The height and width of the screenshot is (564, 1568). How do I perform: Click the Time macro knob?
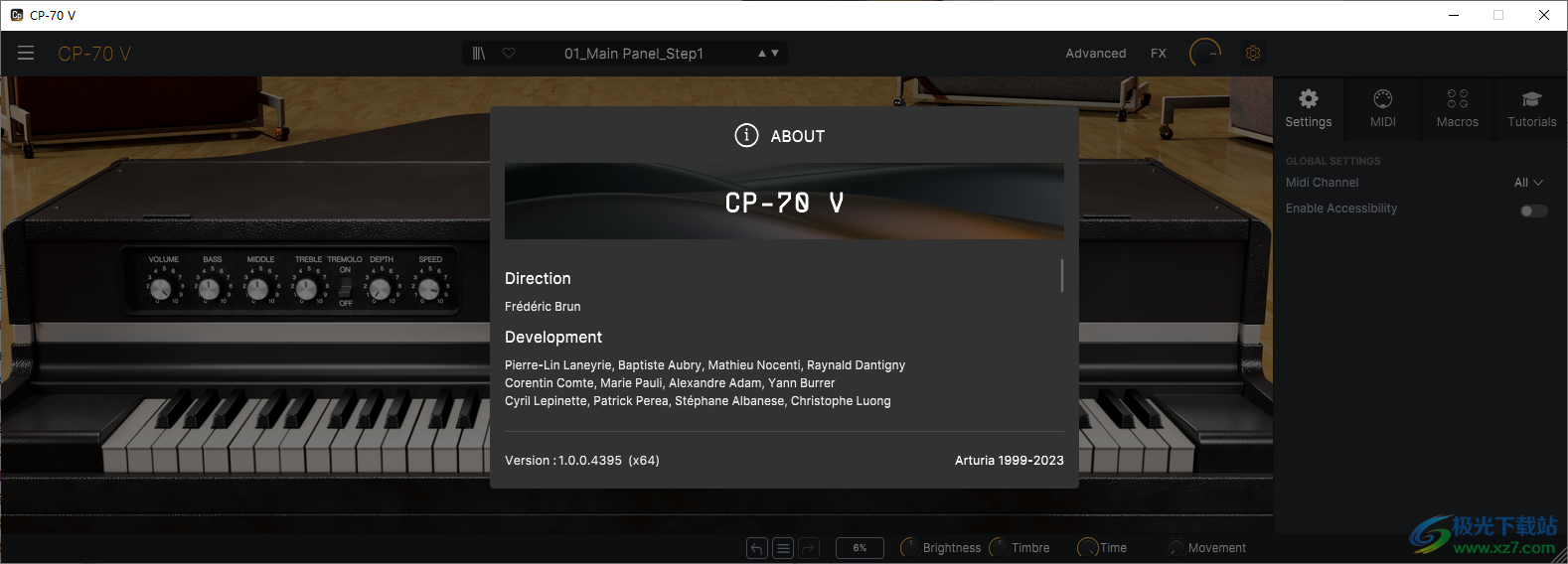pos(1087,548)
